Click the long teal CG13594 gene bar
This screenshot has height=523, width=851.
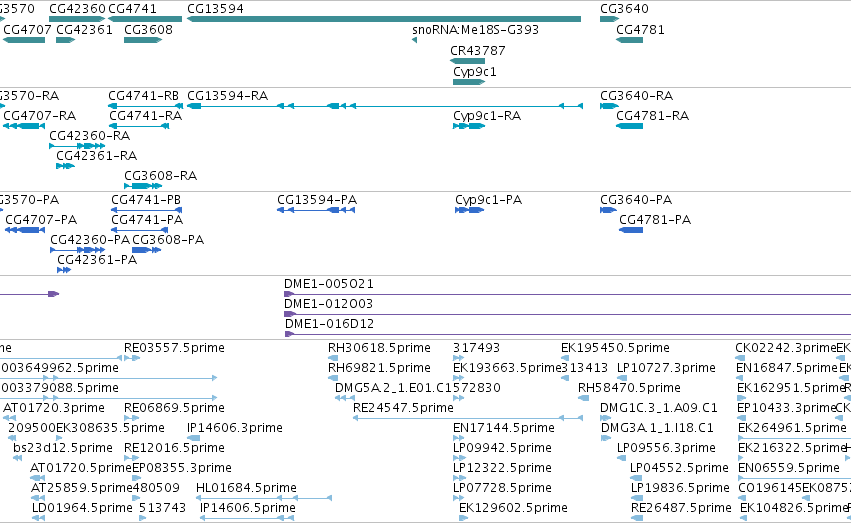[x=384, y=19]
